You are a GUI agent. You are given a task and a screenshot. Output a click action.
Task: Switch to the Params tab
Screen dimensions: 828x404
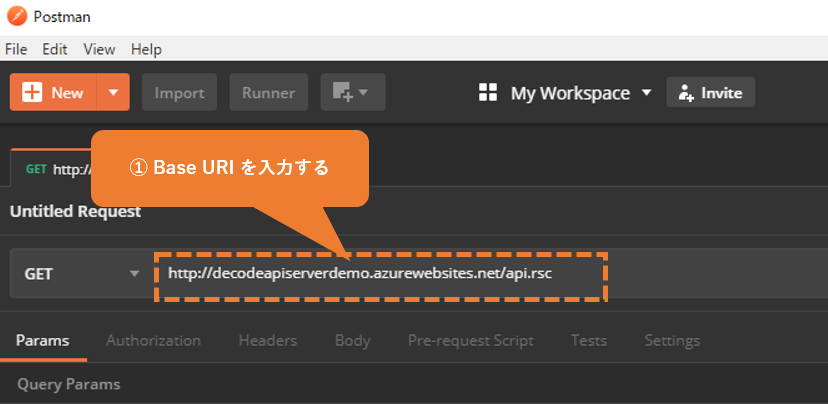click(43, 341)
